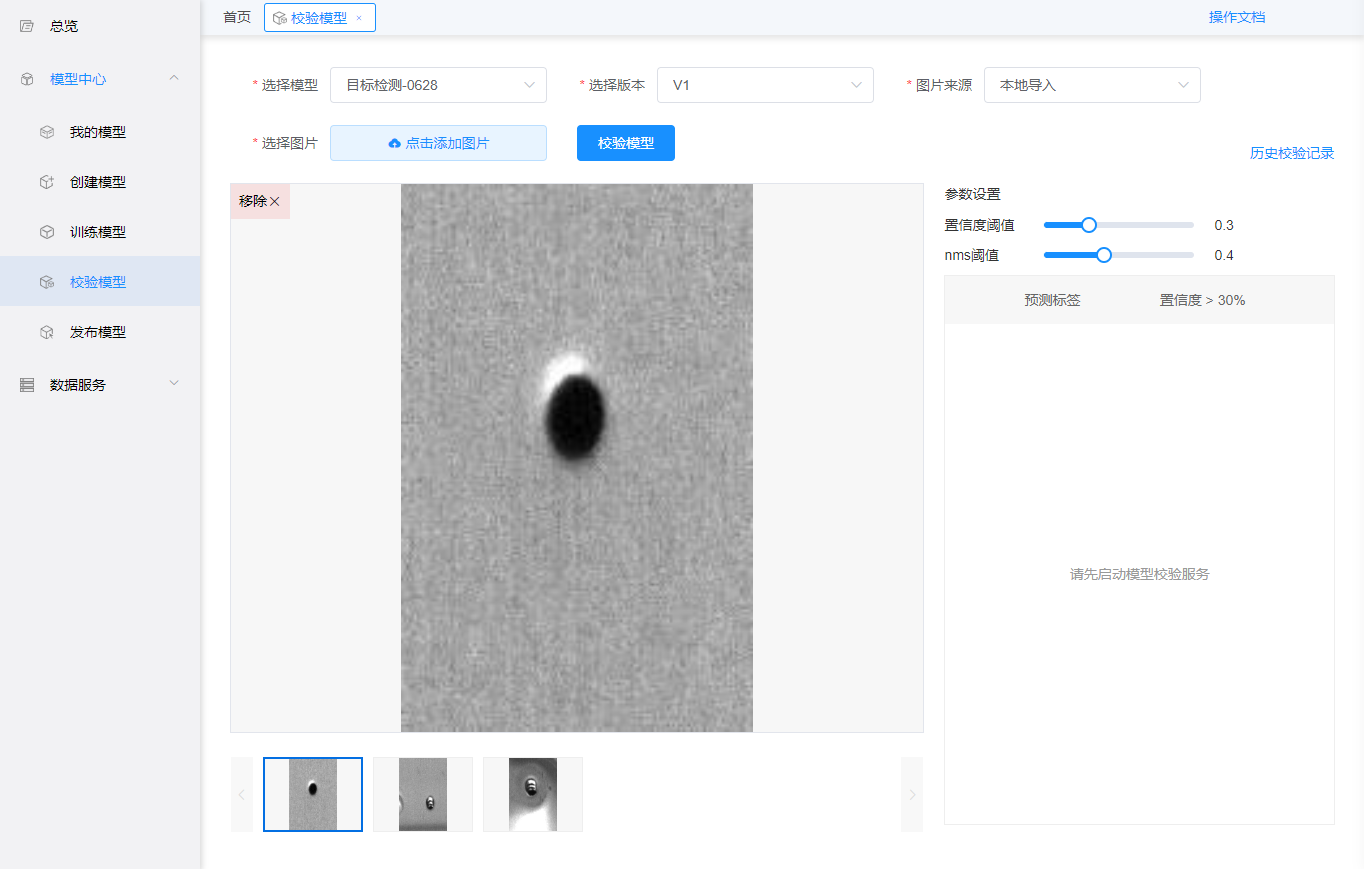This screenshot has height=869, width=1364.
Task: Open 历史校验记录 link
Action: [1292, 153]
